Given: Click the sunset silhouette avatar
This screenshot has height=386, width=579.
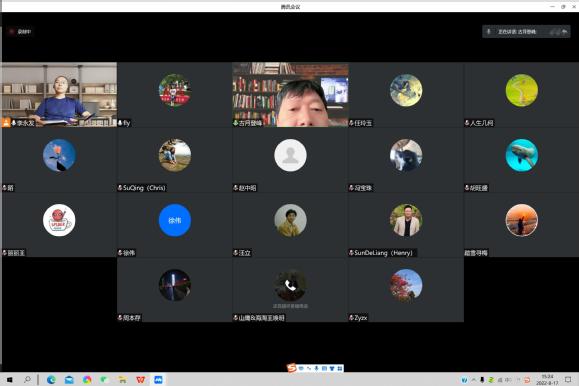Looking at the screenshot, I should tap(522, 220).
